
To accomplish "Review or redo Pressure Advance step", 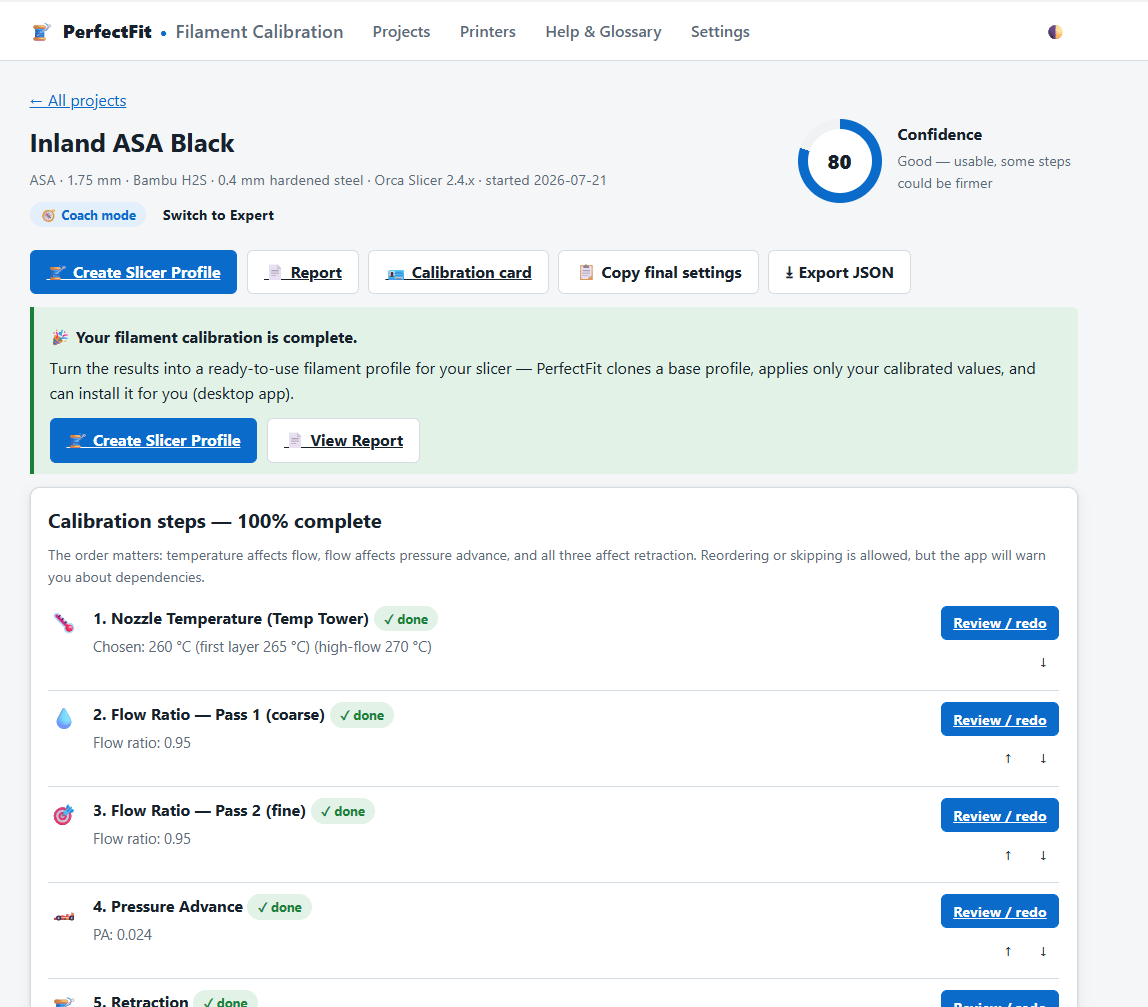I will 999,912.
